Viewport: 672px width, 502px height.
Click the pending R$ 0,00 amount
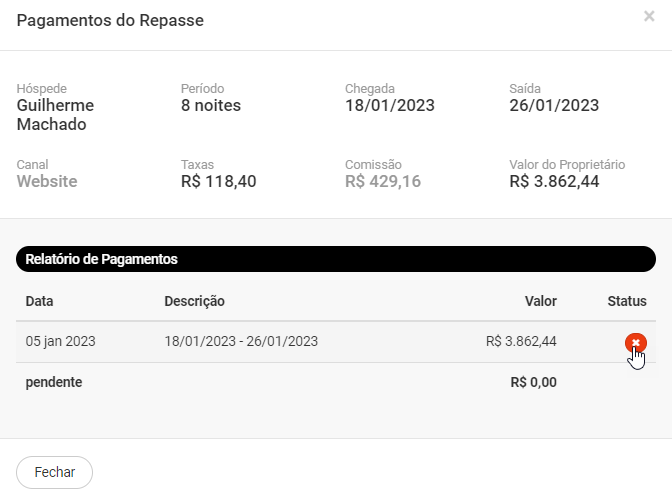[x=534, y=382]
